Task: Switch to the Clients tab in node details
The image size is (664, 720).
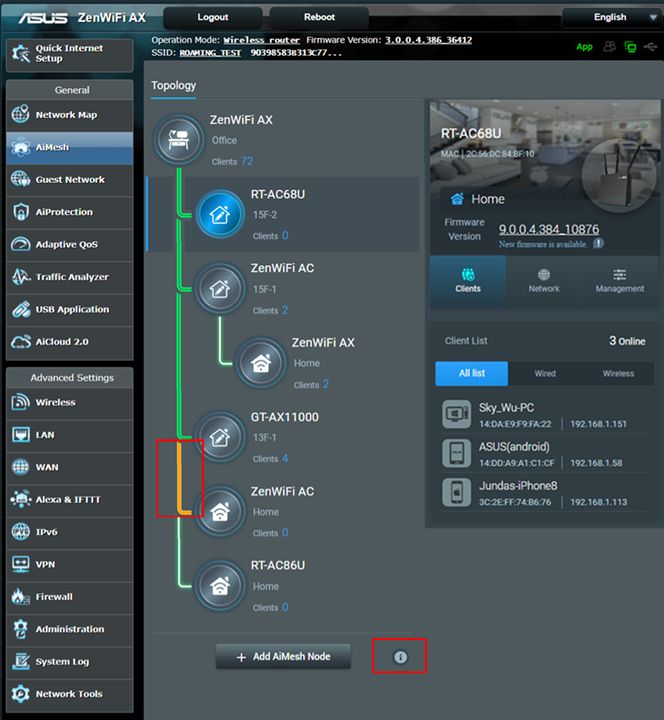Action: click(468, 281)
